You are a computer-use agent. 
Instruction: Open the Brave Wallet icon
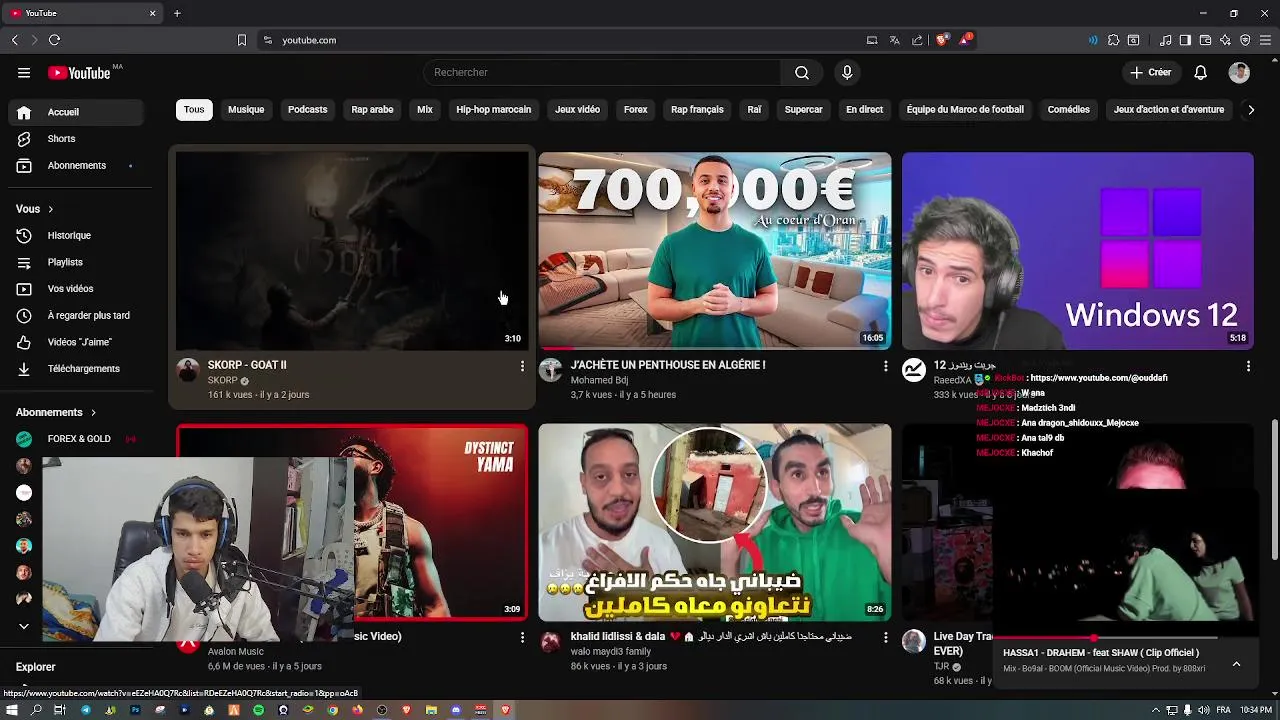coord(1205,40)
